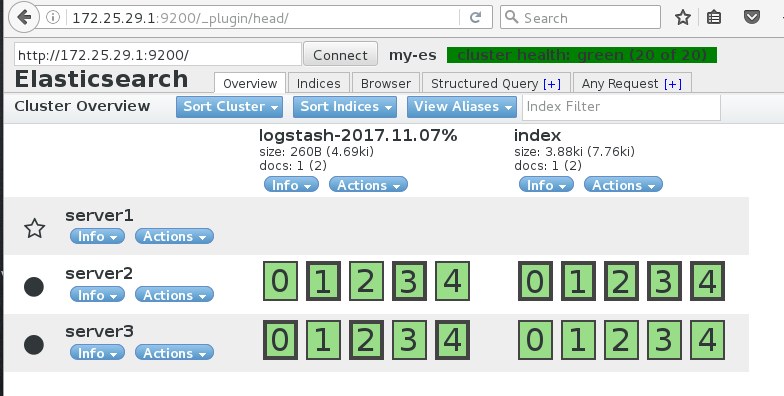Add new Any Request tab via [+]

[x=673, y=84]
